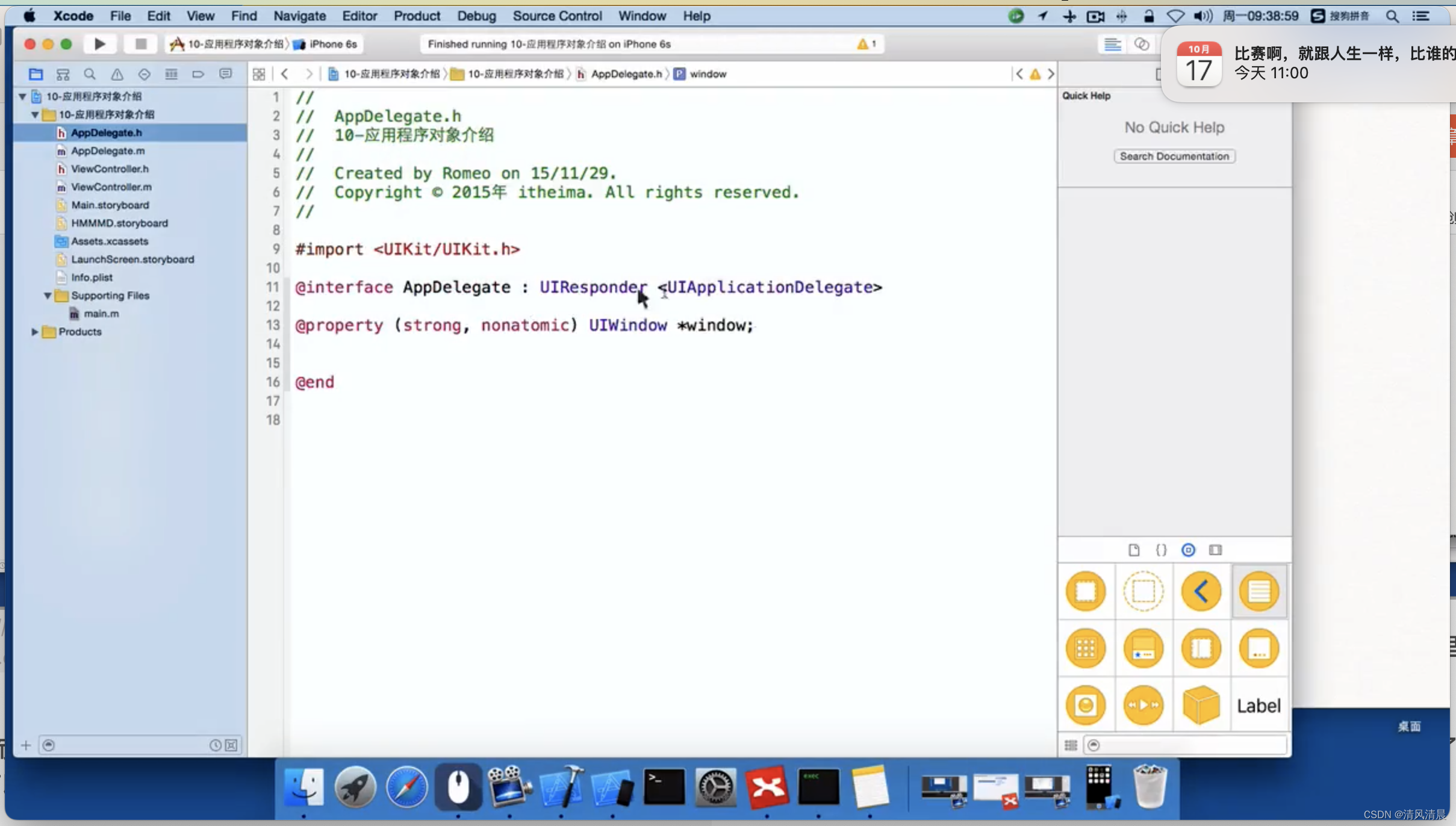Collapse the 10-应用程序对象介绍 group folder

(35, 114)
